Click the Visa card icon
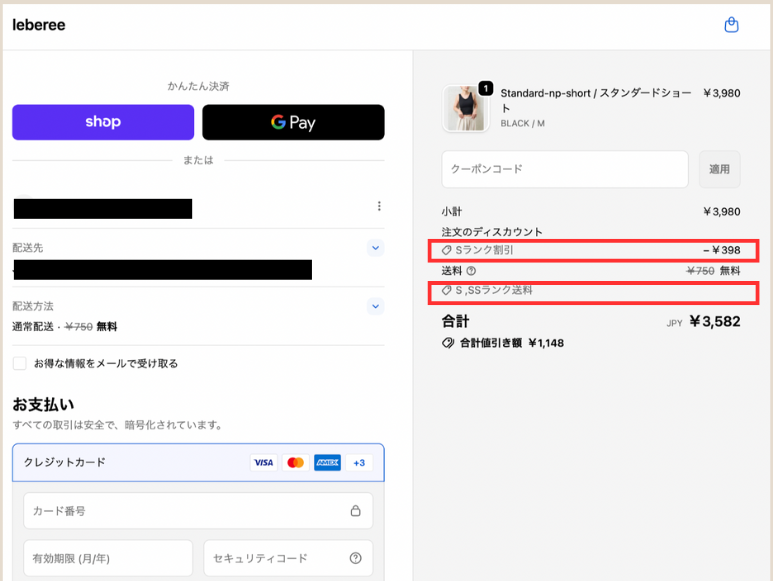 263,463
